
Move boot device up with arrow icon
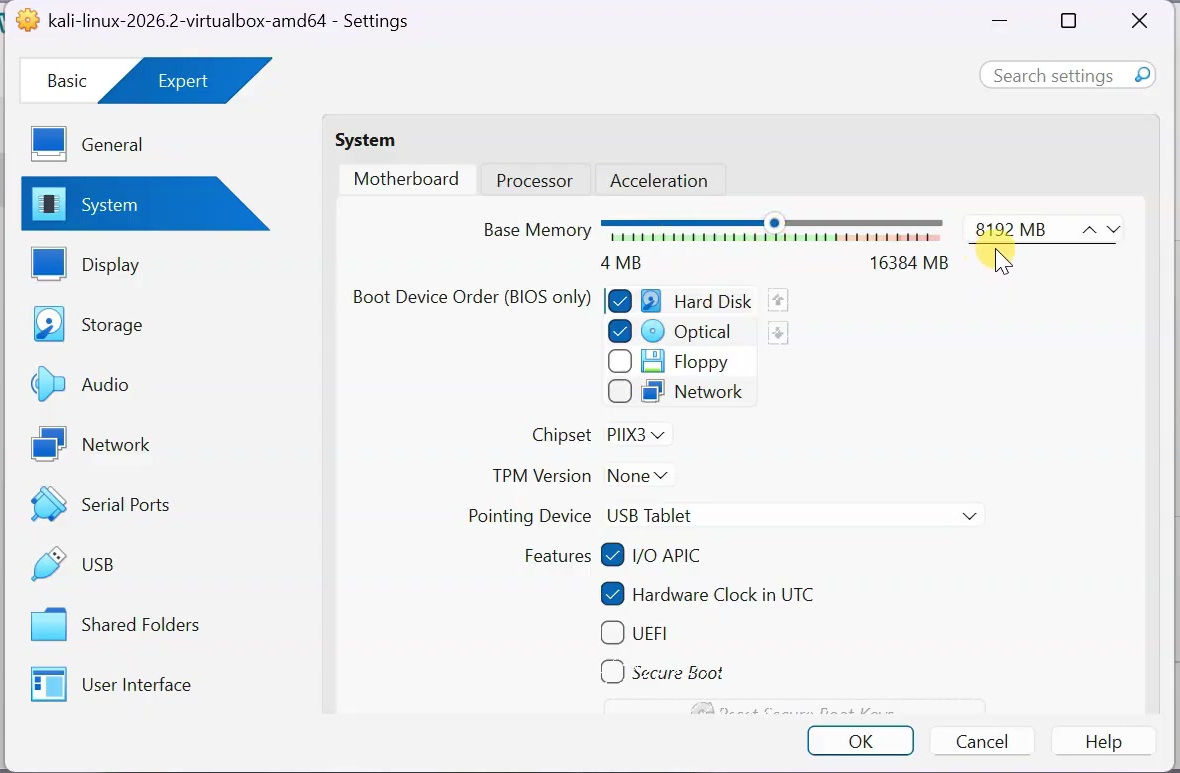(x=777, y=300)
